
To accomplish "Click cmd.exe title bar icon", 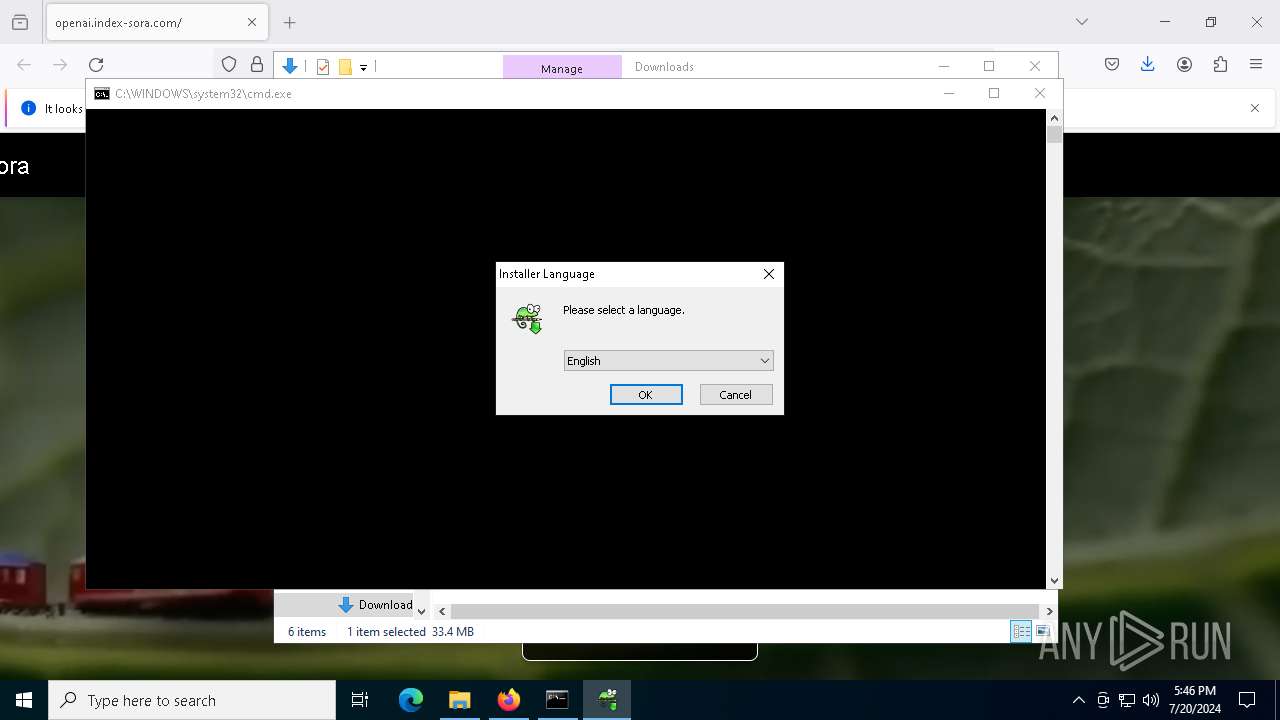I will point(102,94).
